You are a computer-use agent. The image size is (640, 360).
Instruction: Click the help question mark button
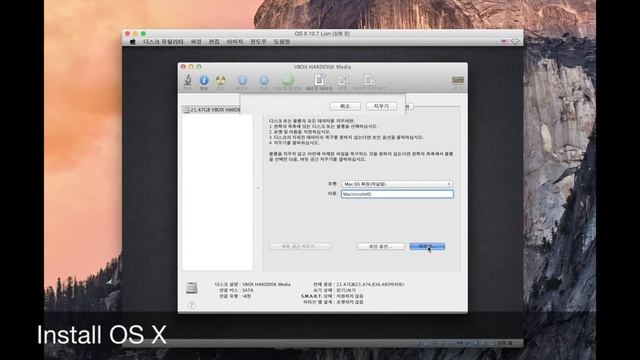click(191, 304)
